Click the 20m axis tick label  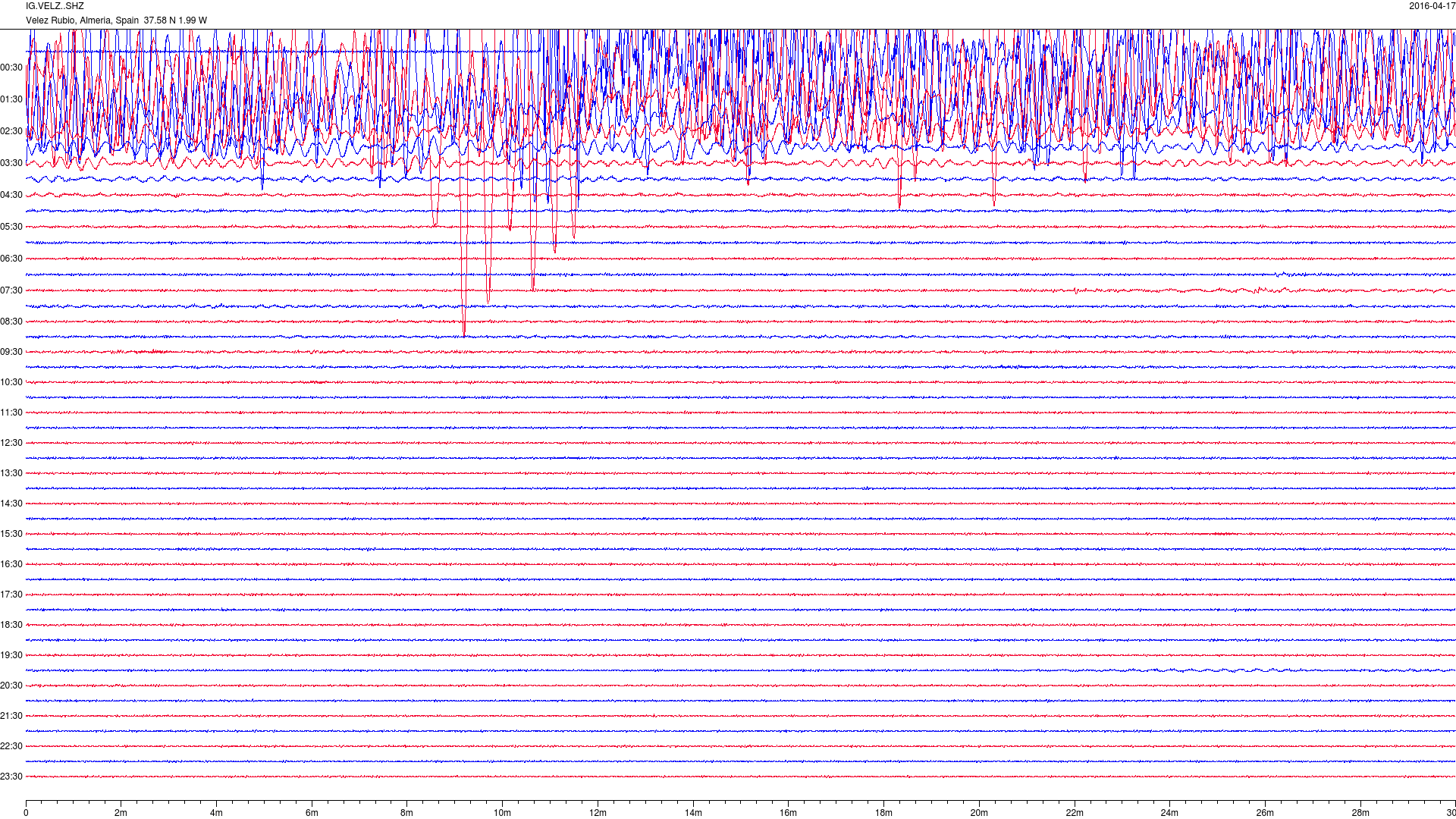[x=979, y=813]
